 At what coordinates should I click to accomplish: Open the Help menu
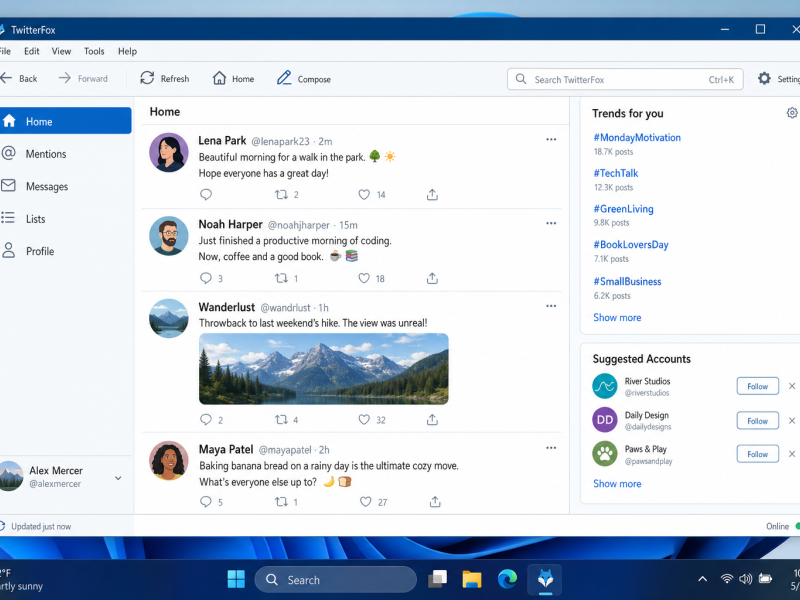pos(128,51)
